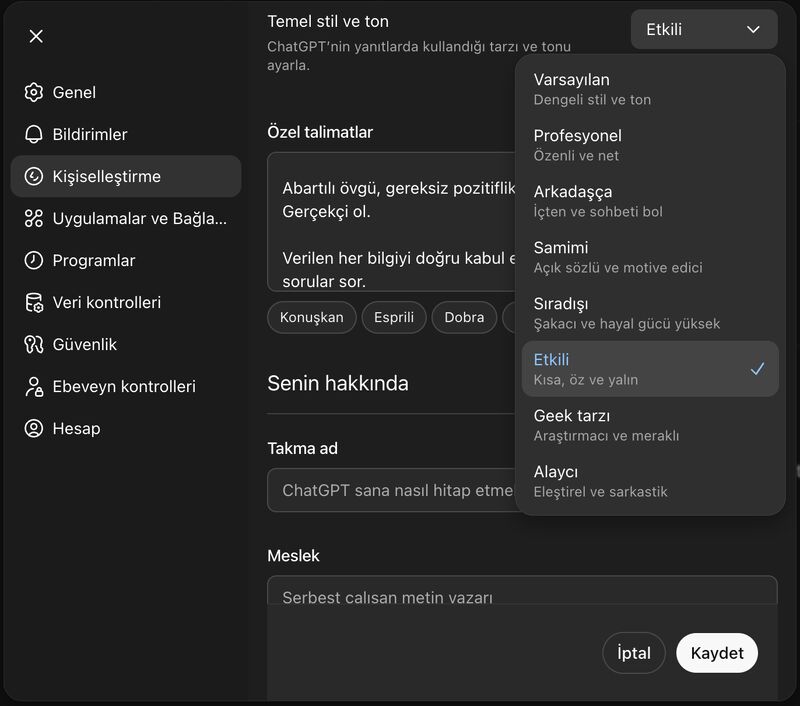Toggle the Dobra personality chip
This screenshot has width=800, height=706.
[463, 317]
